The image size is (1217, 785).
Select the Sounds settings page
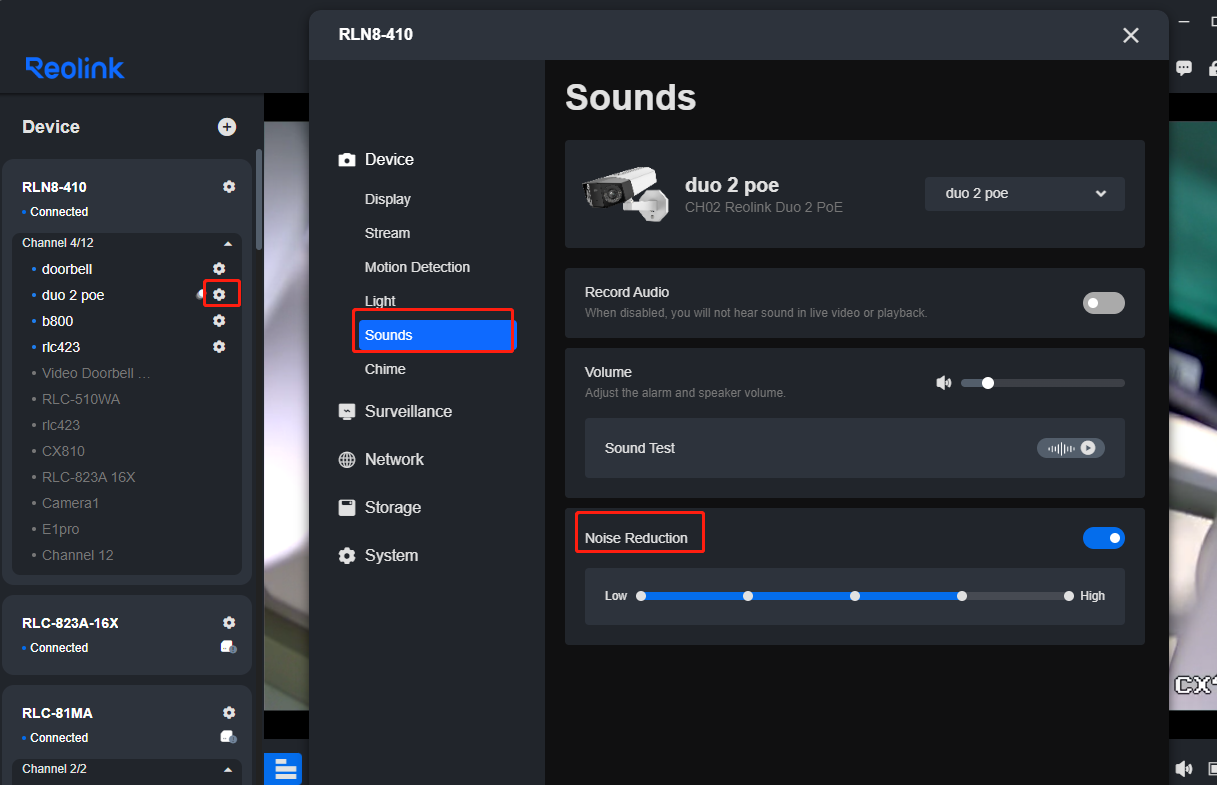tap(437, 335)
